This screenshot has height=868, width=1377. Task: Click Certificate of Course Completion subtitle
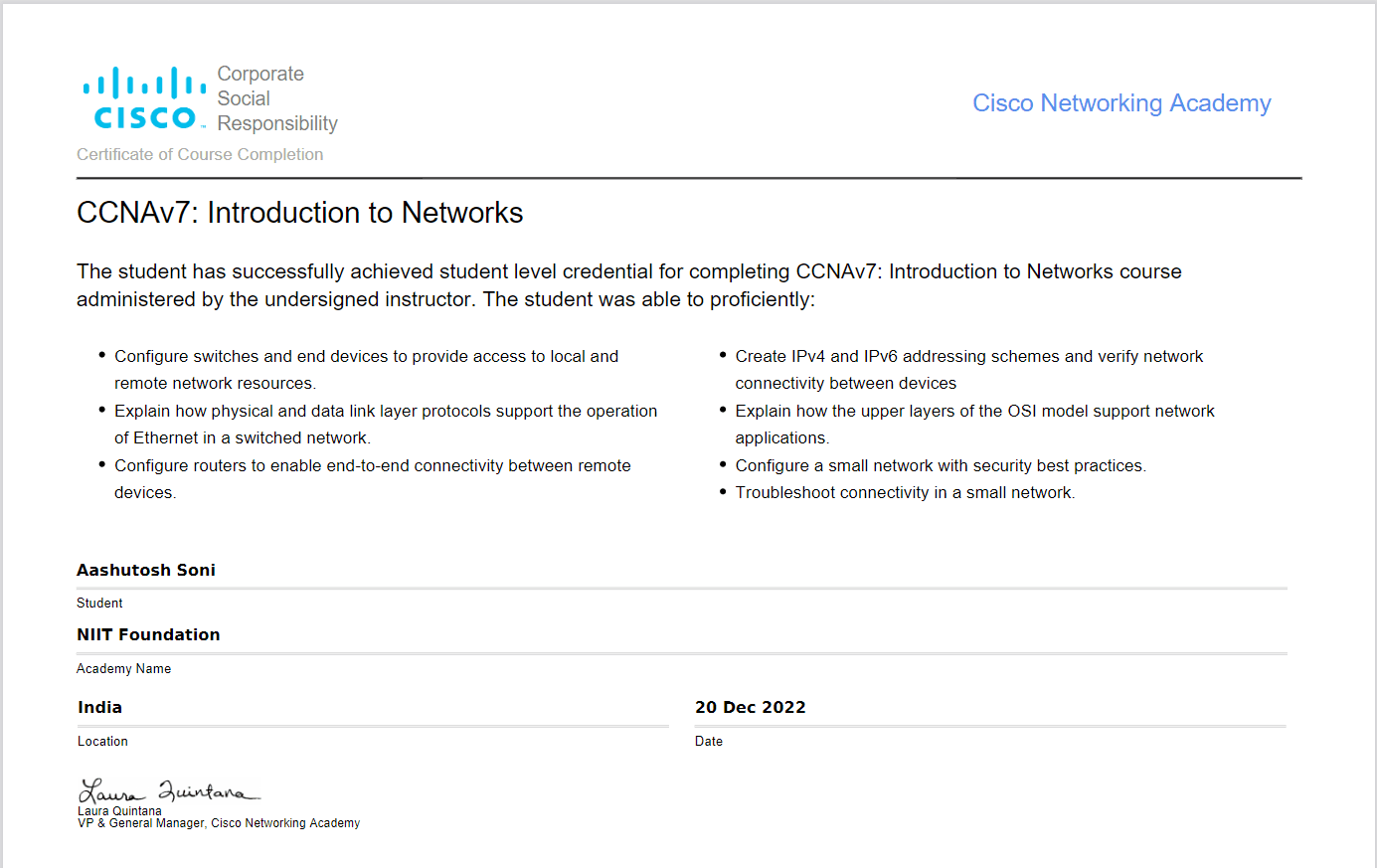click(x=200, y=154)
